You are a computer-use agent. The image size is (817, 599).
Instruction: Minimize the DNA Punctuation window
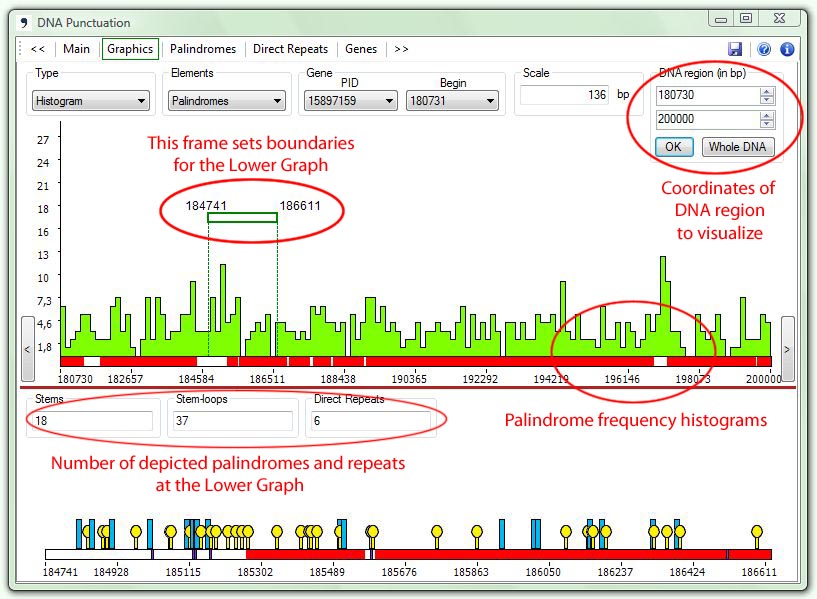[721, 19]
